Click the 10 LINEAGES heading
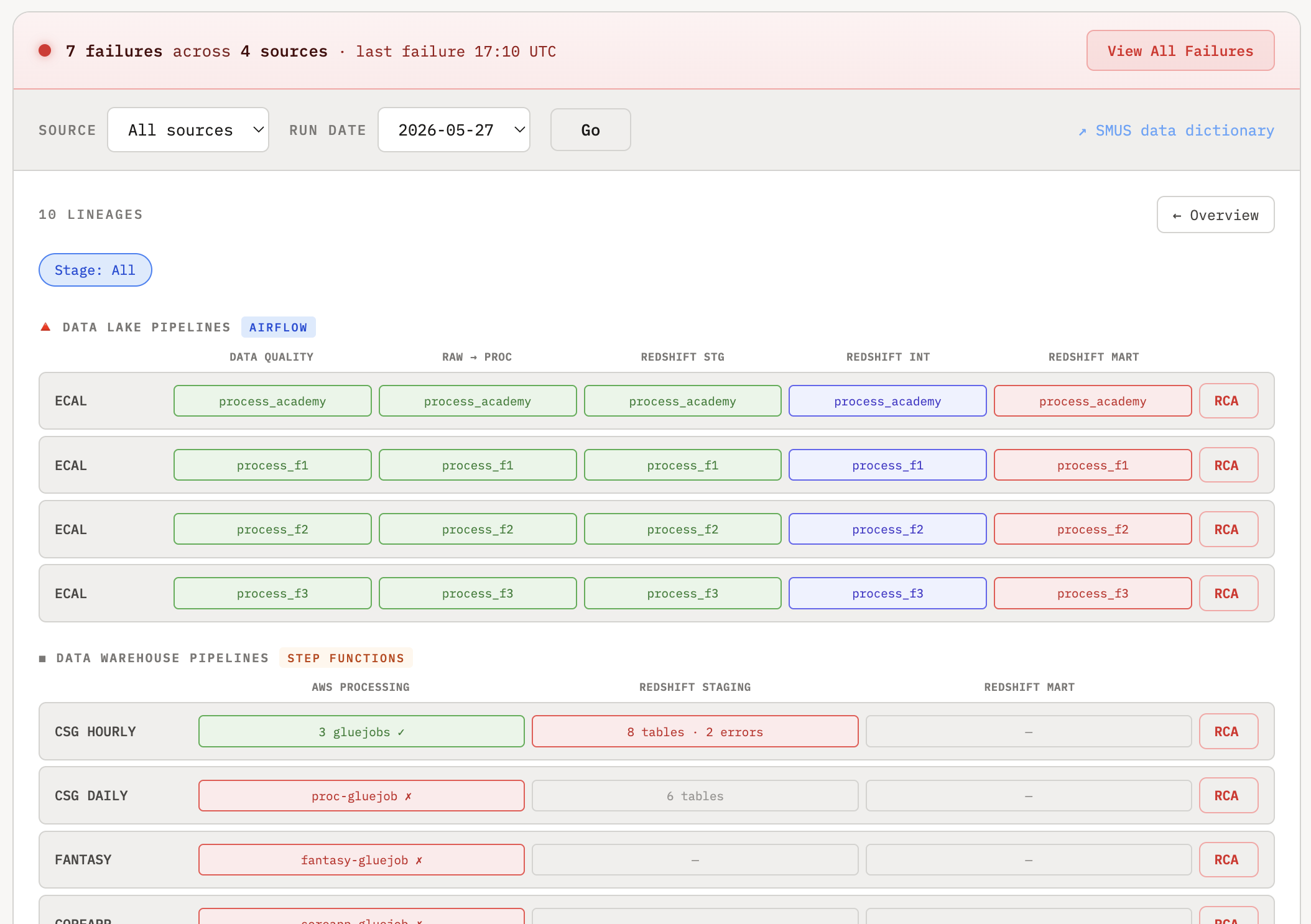The image size is (1311, 924). click(x=91, y=215)
